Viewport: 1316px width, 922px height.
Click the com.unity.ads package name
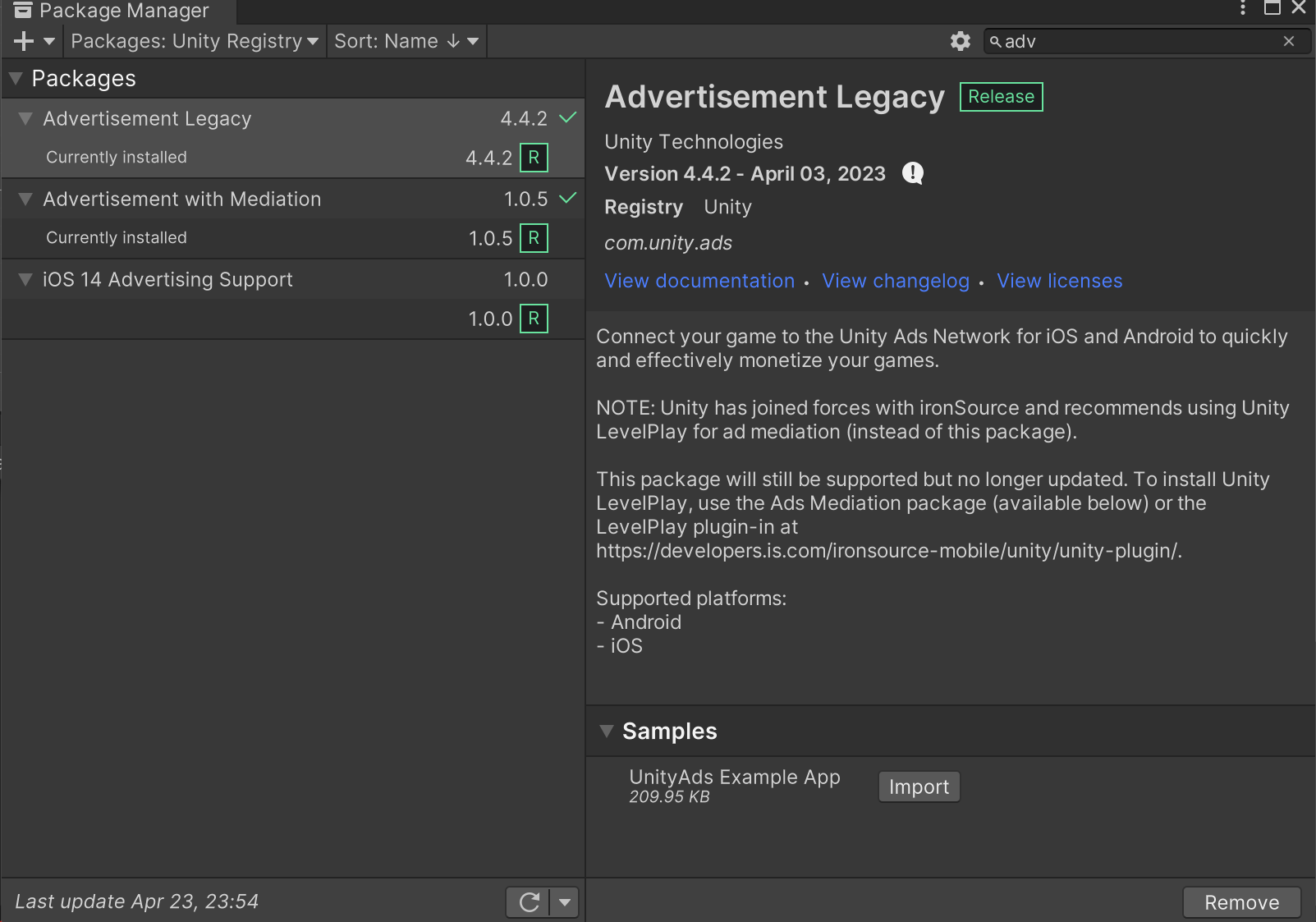668,243
